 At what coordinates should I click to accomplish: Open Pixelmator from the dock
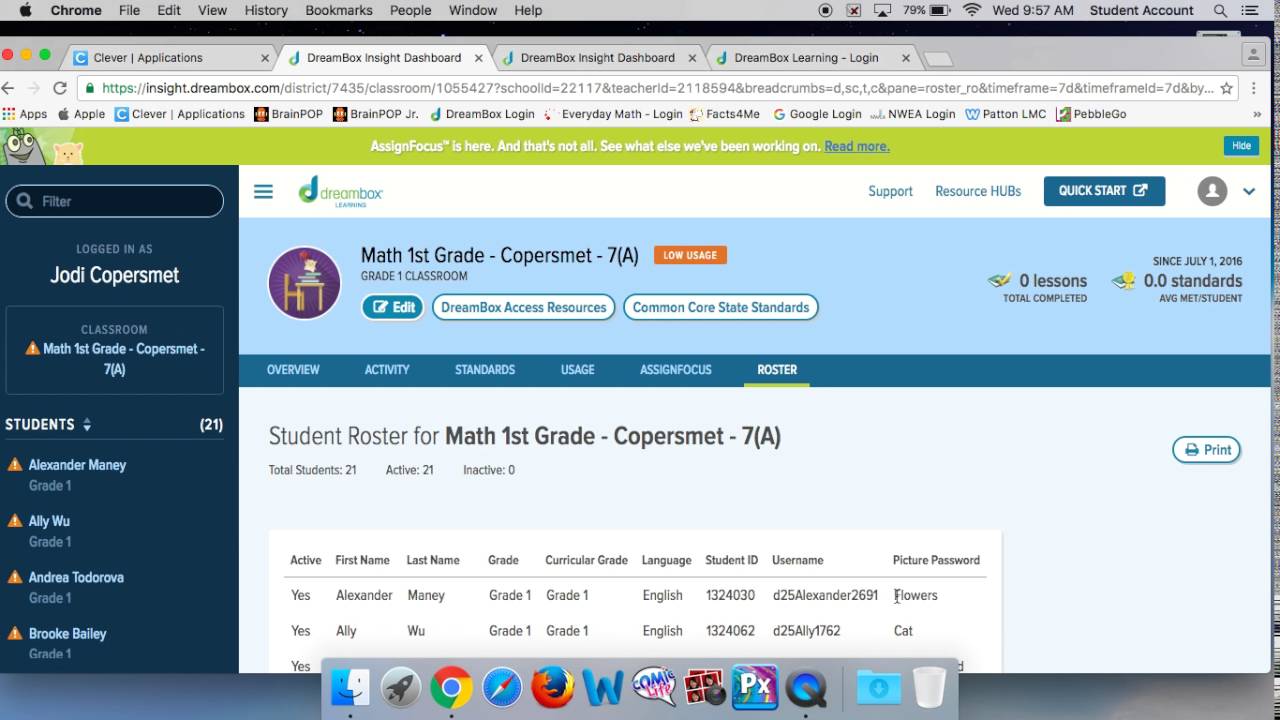point(755,687)
